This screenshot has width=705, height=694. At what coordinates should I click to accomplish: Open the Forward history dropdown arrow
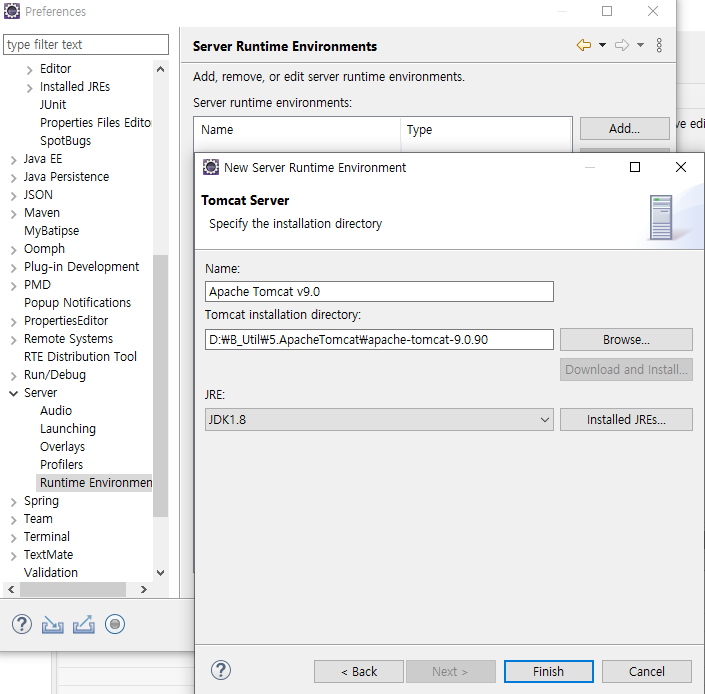[641, 45]
